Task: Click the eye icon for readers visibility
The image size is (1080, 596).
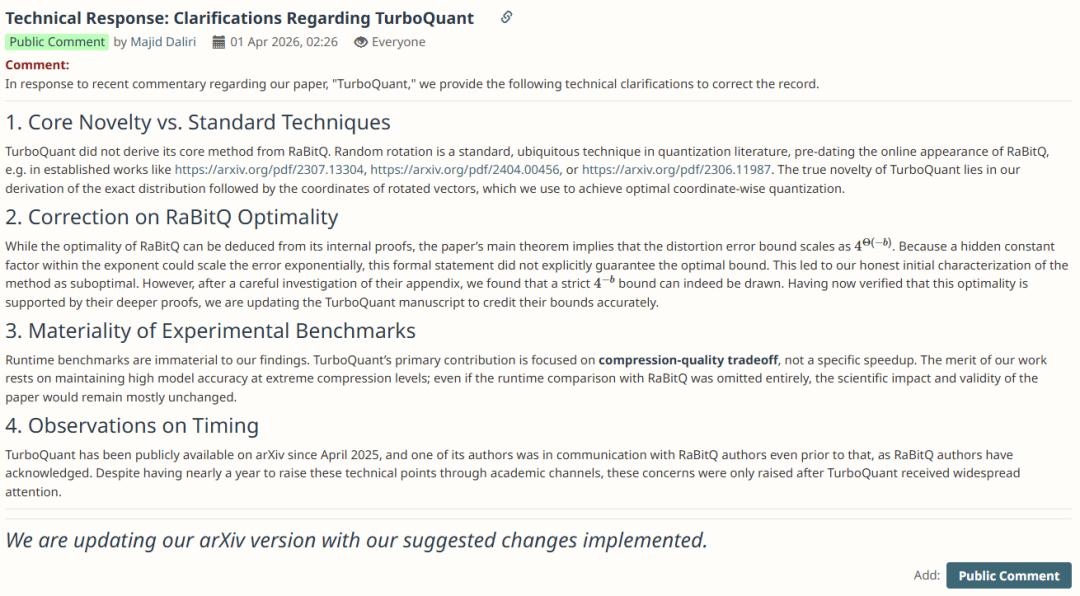Action: tap(361, 42)
